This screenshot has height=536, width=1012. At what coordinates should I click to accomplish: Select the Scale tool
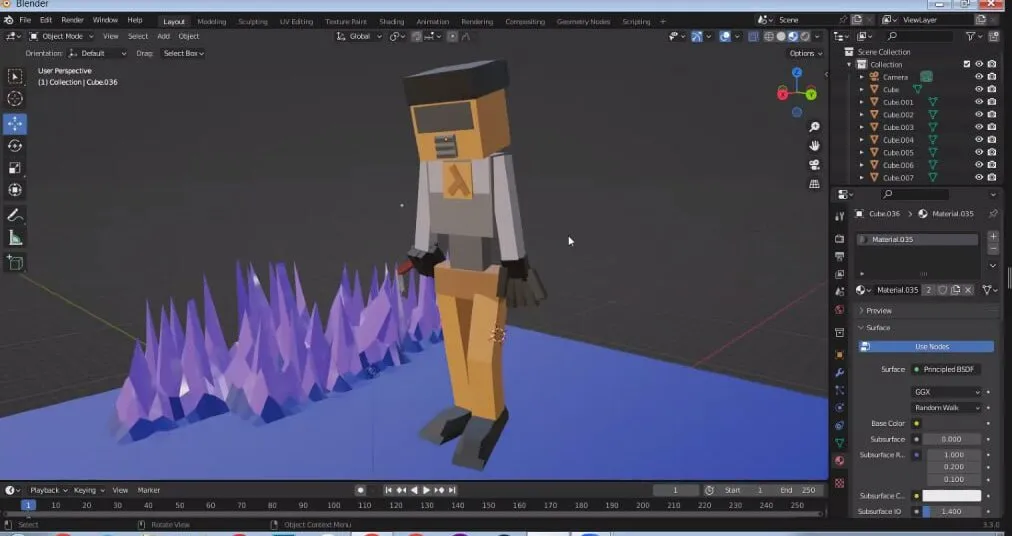15,168
